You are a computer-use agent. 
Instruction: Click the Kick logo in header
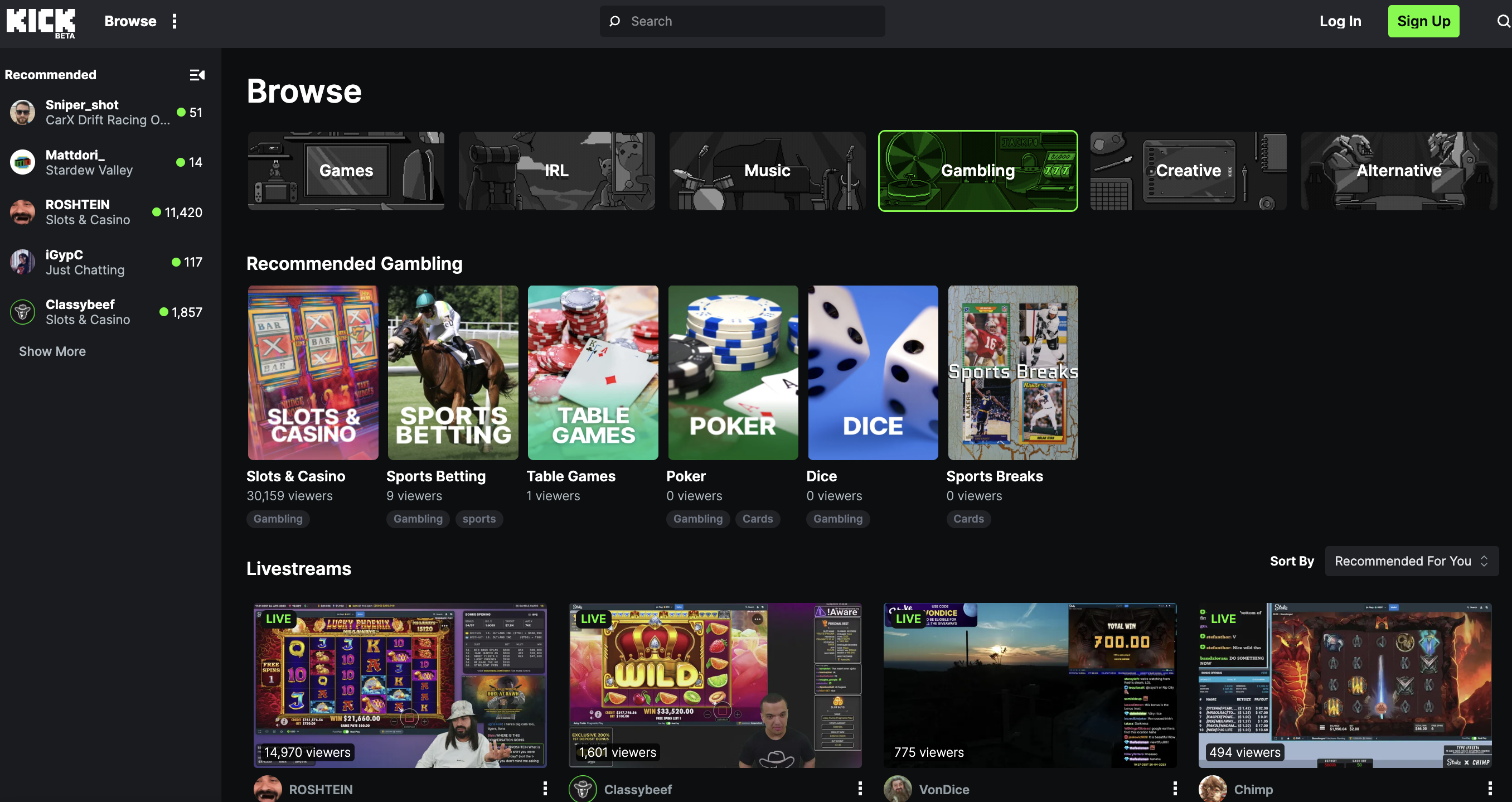coord(41,22)
